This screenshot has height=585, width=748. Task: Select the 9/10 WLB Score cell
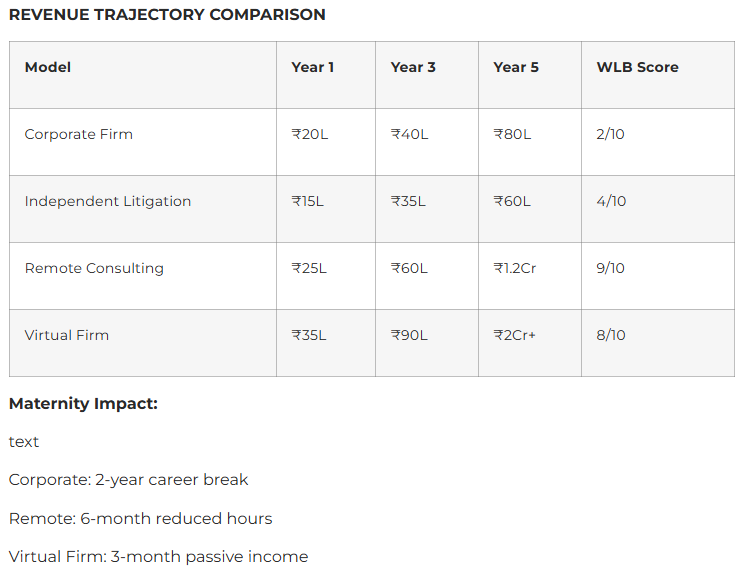(x=611, y=268)
